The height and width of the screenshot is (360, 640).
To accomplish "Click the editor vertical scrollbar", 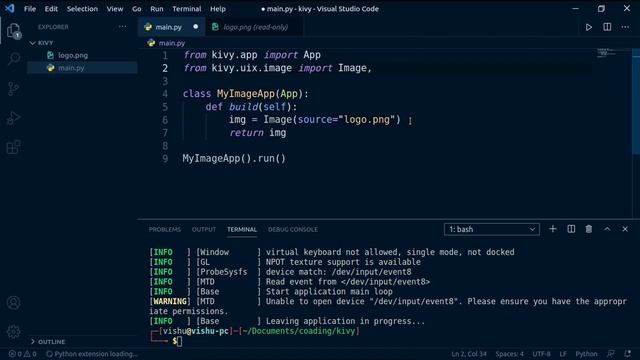I will coord(636,102).
